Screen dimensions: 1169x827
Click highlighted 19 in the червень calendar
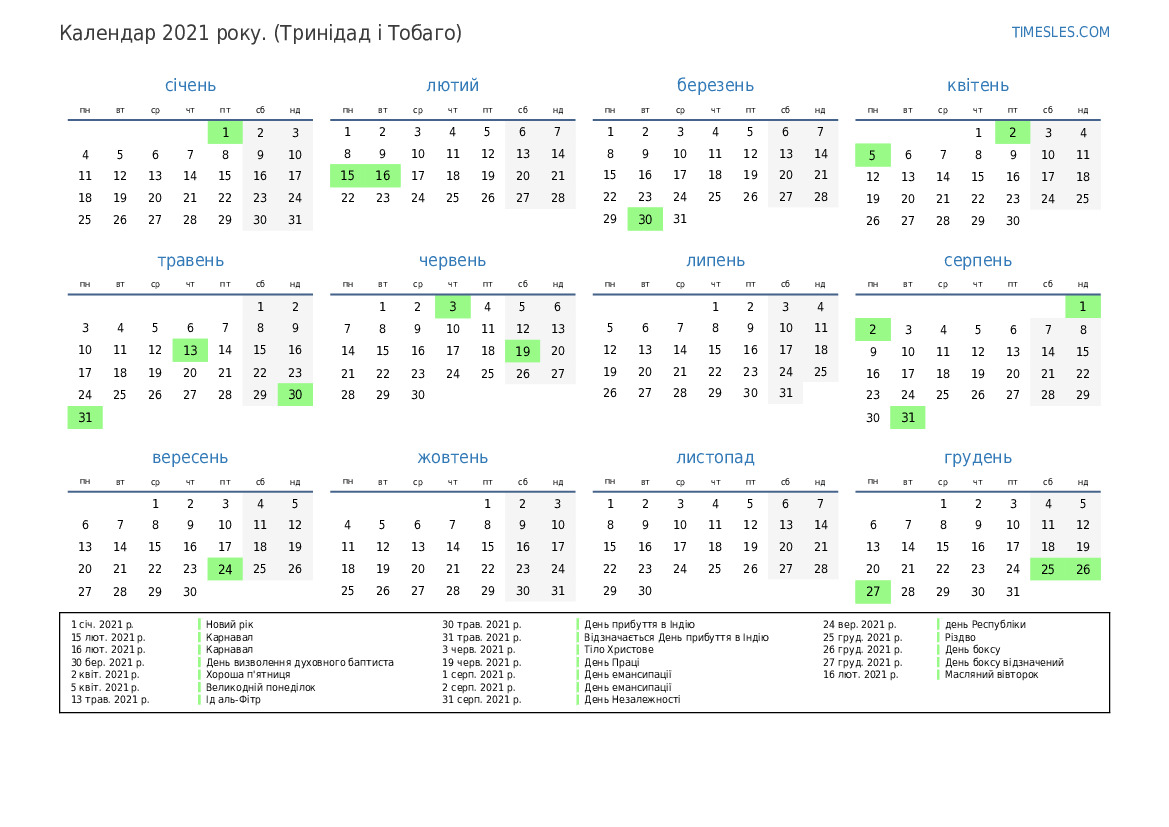[x=522, y=351]
